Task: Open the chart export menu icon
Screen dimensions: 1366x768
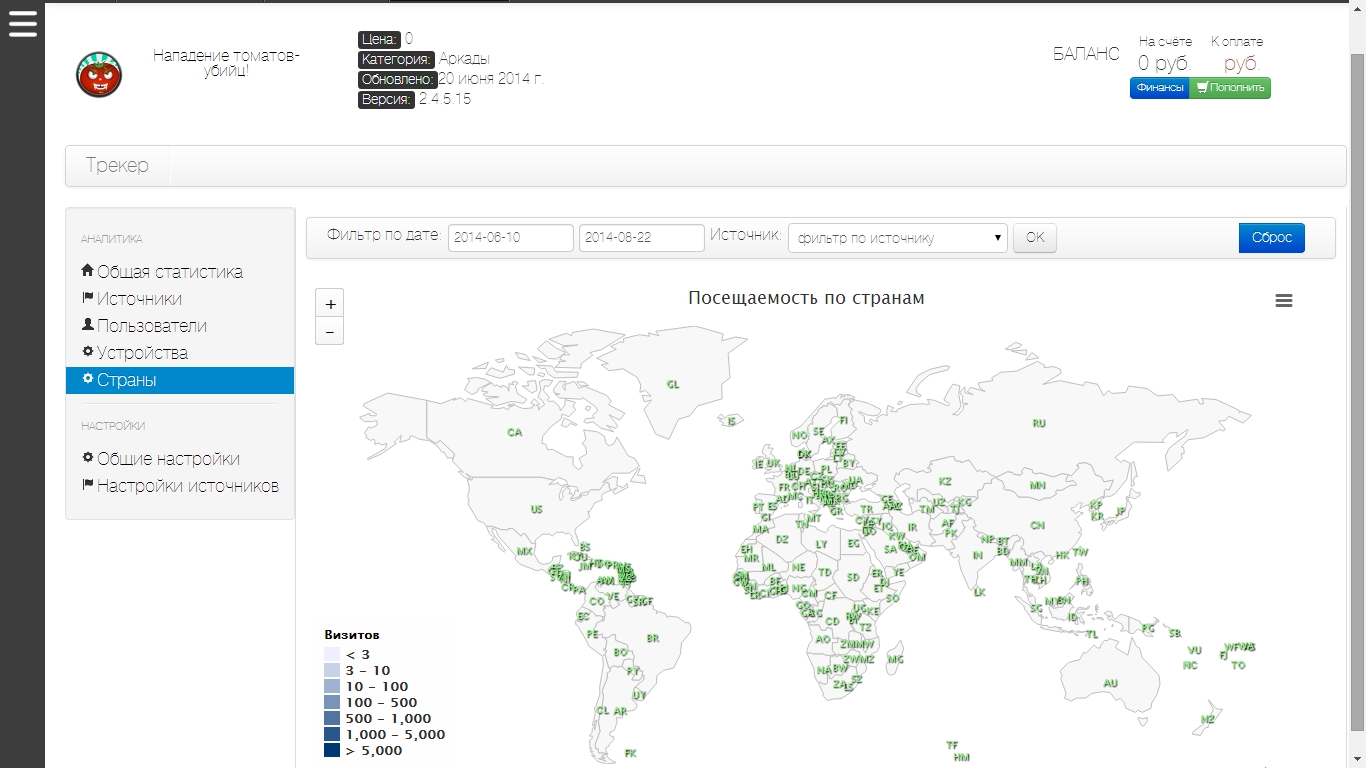Action: (1284, 301)
